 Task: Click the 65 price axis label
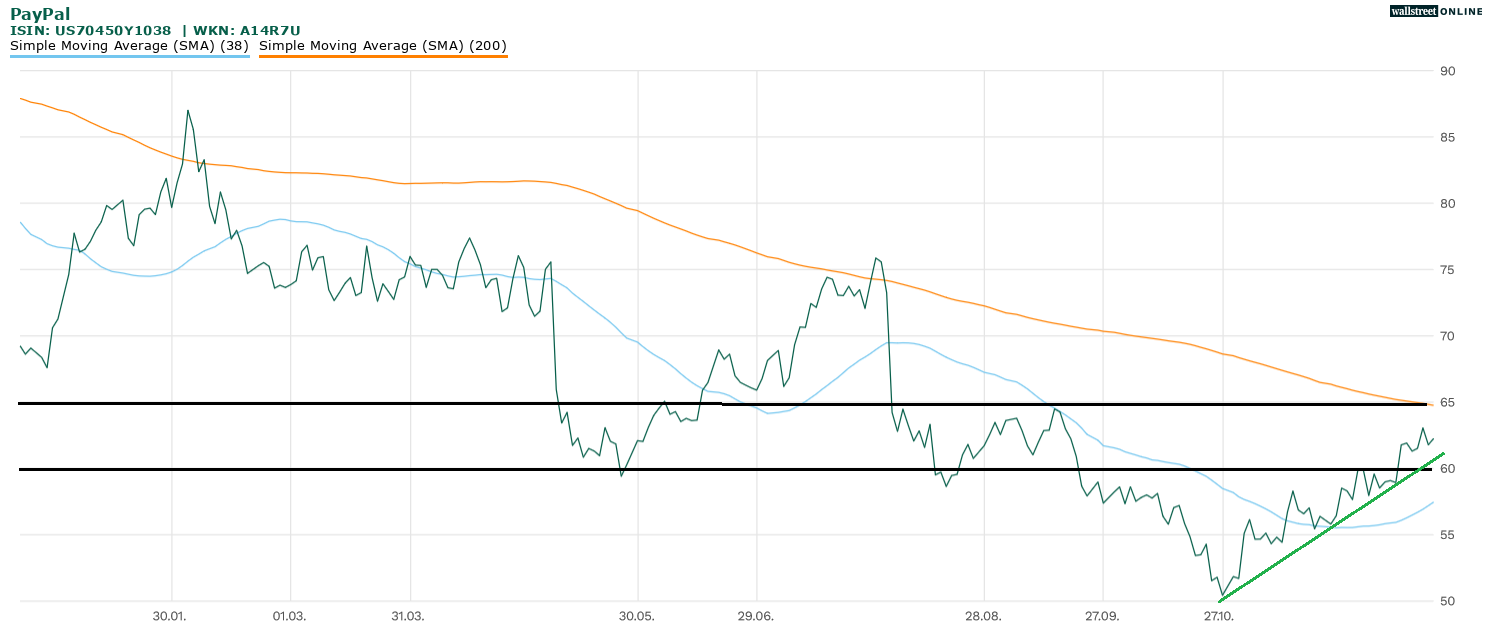click(1447, 403)
